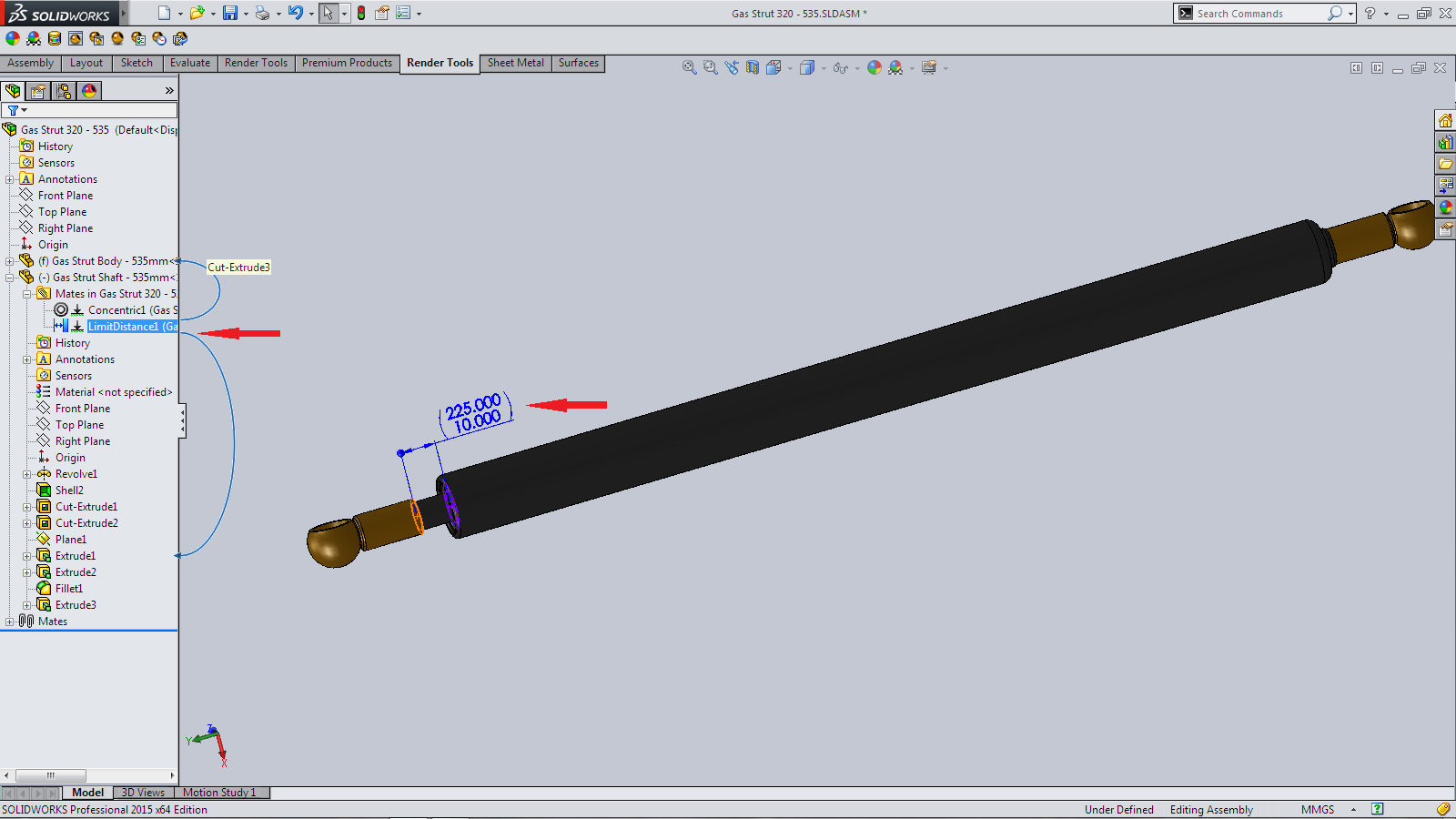
Task: Open the Motion Study 1 tab
Action: coord(219,793)
